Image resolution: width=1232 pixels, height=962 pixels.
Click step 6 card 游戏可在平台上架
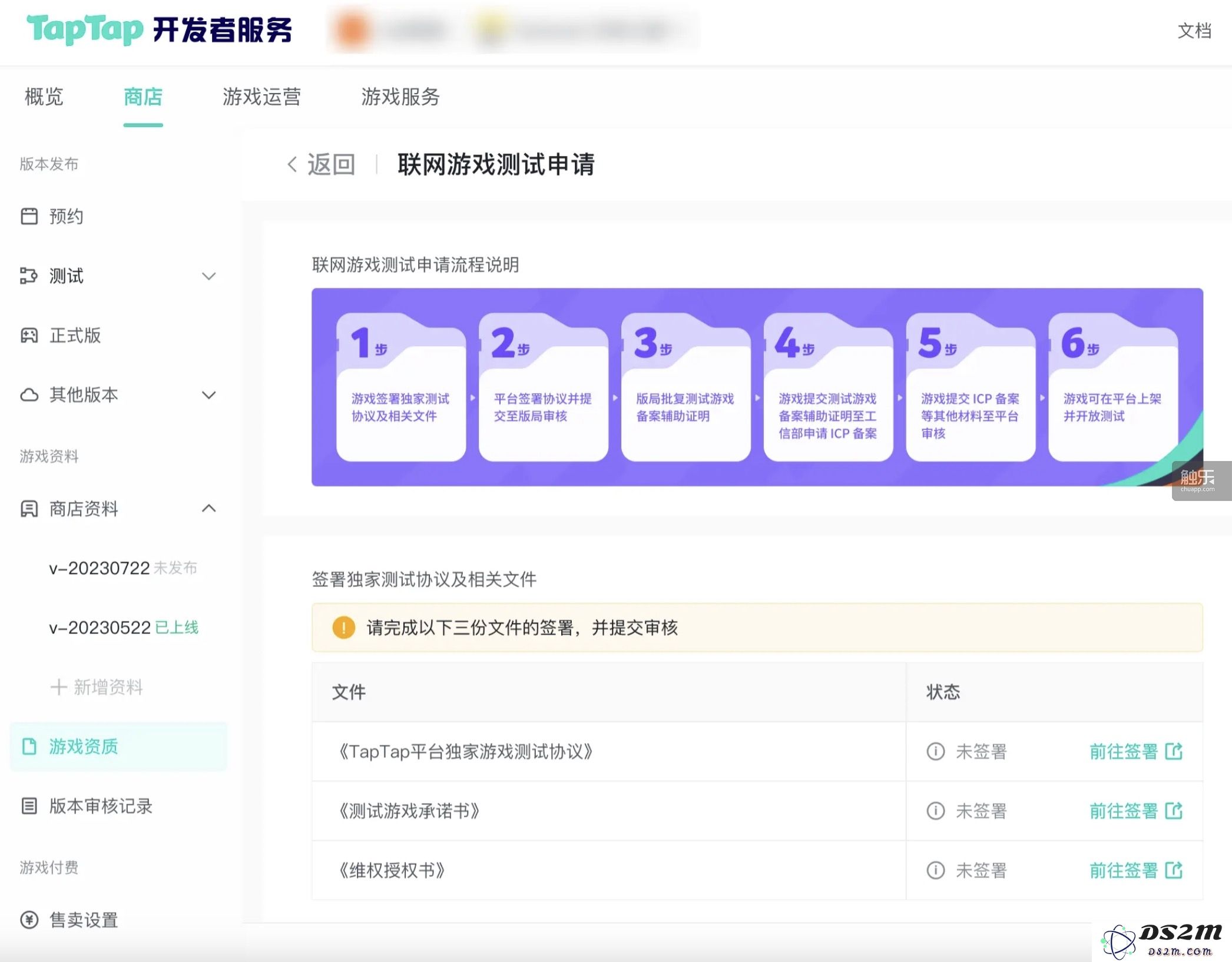coord(1114,387)
